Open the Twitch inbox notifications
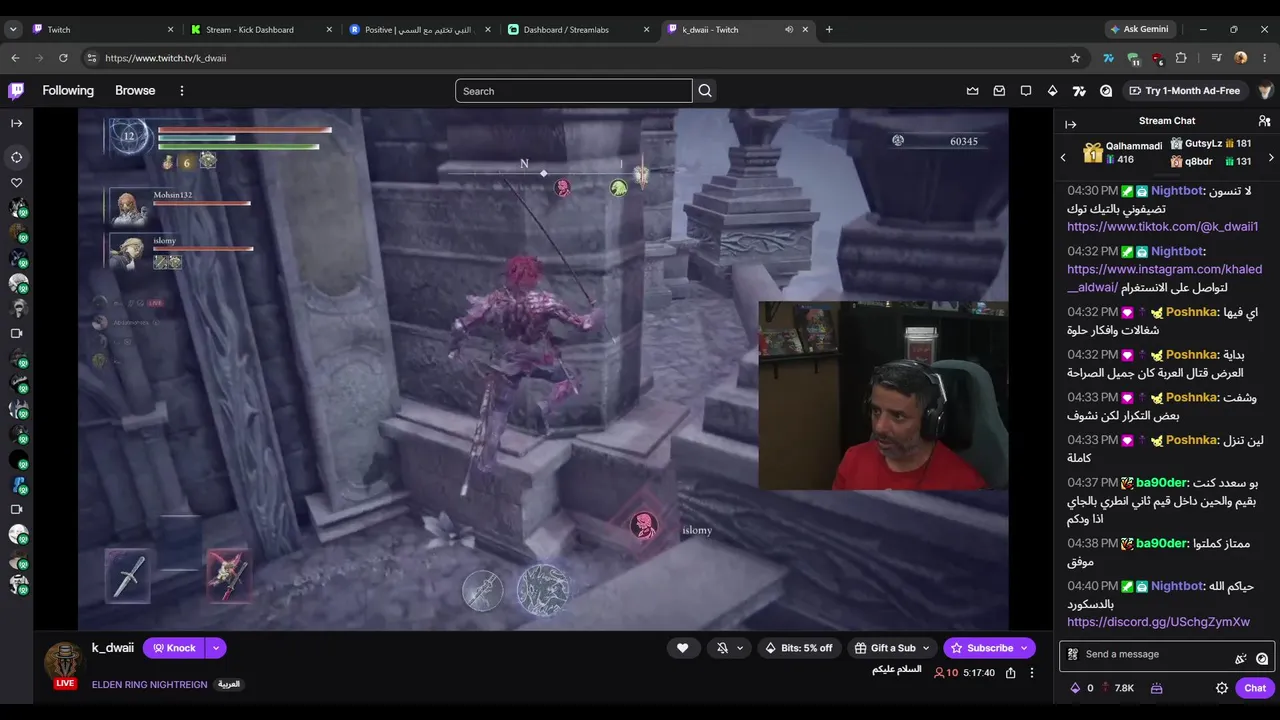The image size is (1280, 720). 999,91
